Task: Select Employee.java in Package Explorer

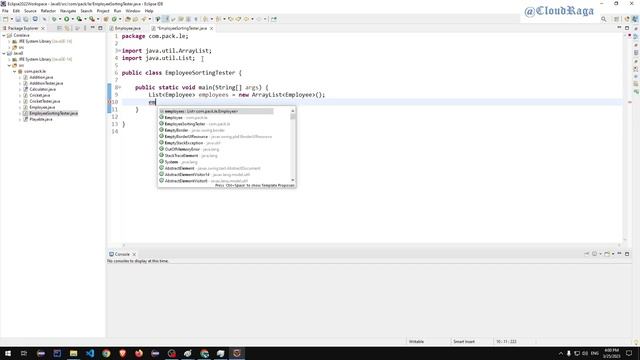Action: (x=42, y=107)
